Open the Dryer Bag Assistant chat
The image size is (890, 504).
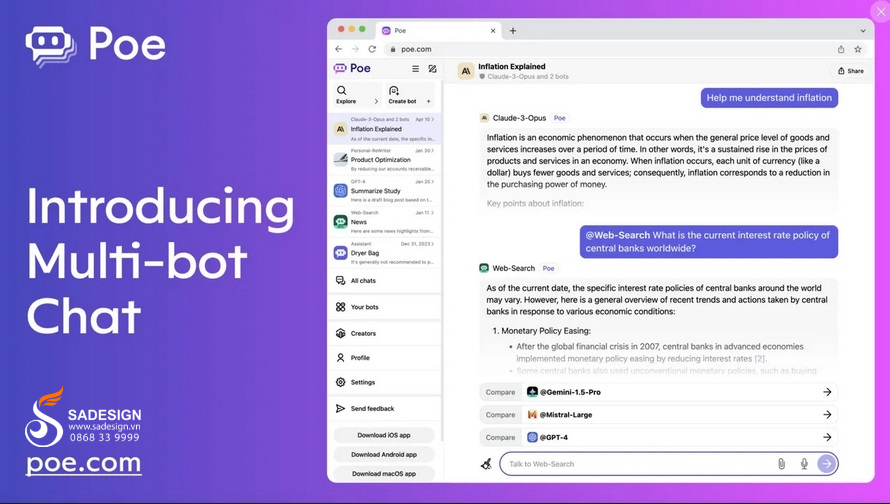[384, 253]
